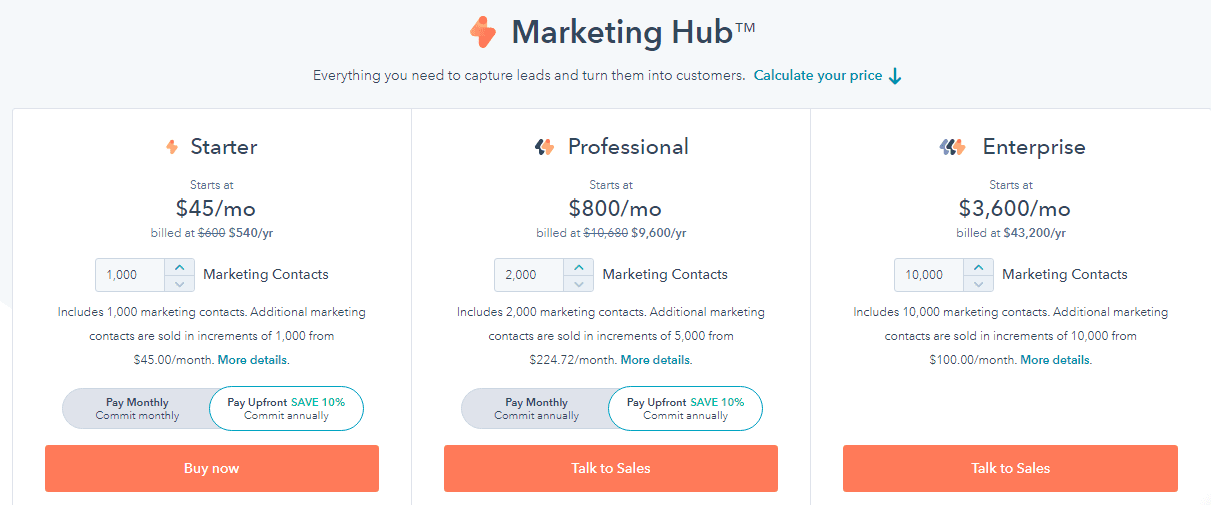Click the Enterprise marketing contacts input field
This screenshot has width=1211, height=505.
tap(929, 275)
